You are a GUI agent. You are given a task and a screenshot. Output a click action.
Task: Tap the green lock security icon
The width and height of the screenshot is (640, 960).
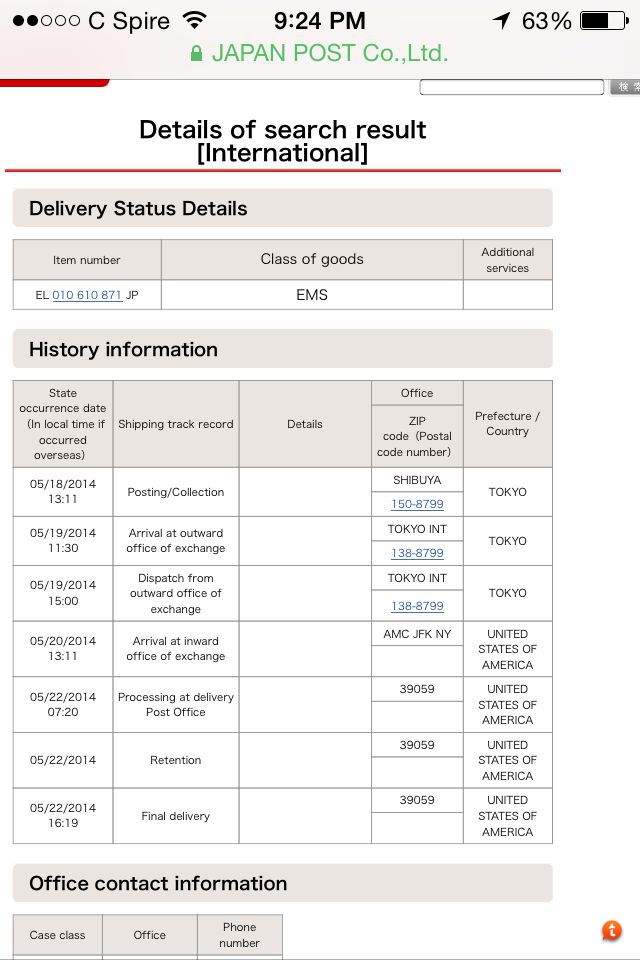click(x=196, y=53)
